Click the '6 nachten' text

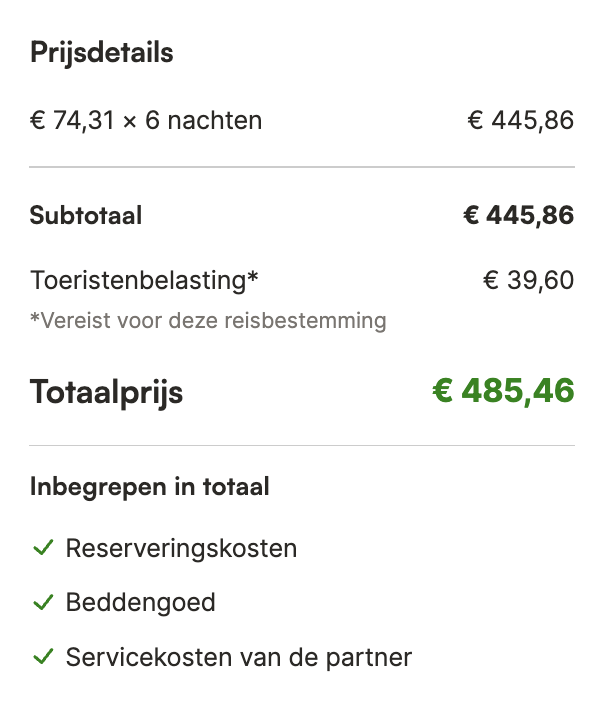[203, 121]
